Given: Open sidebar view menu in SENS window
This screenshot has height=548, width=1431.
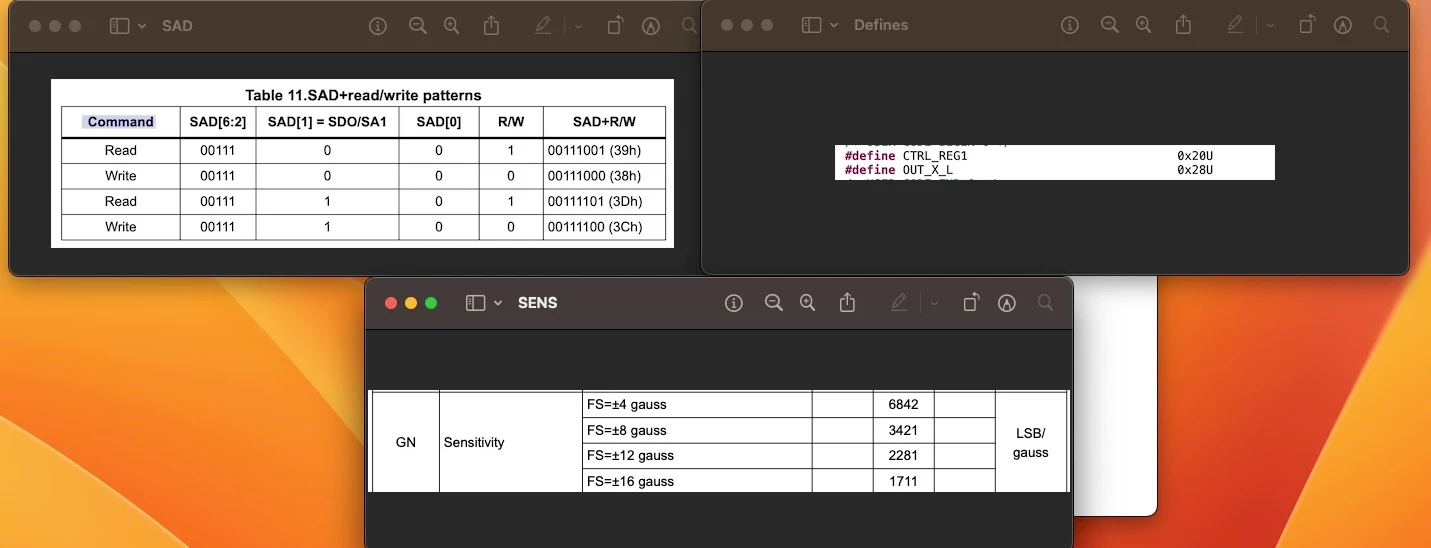Looking at the screenshot, I should pyautogui.click(x=498, y=303).
